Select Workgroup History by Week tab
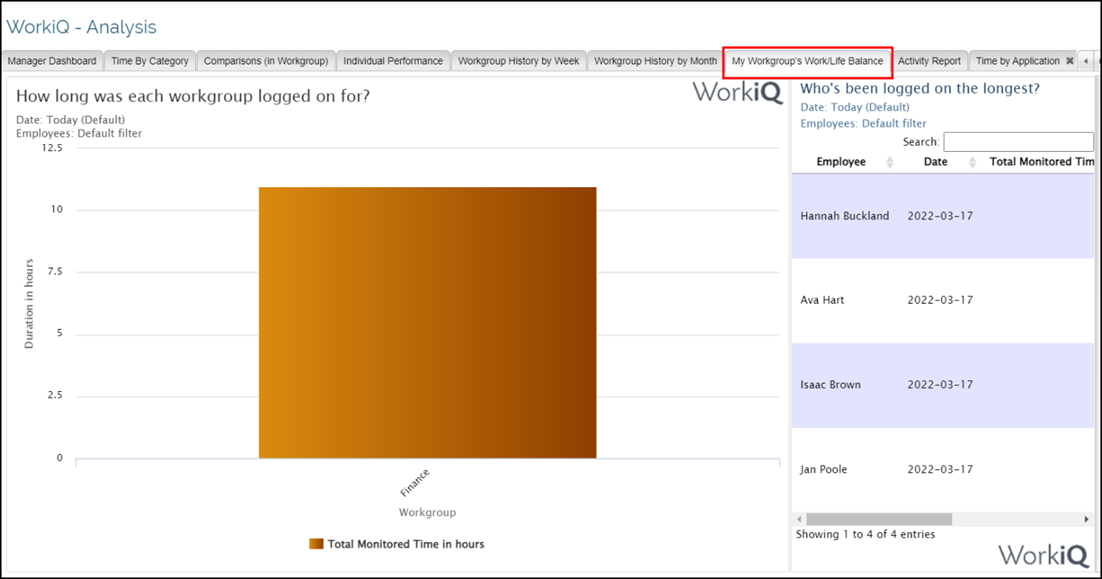This screenshot has height=579, width=1102. click(x=518, y=61)
